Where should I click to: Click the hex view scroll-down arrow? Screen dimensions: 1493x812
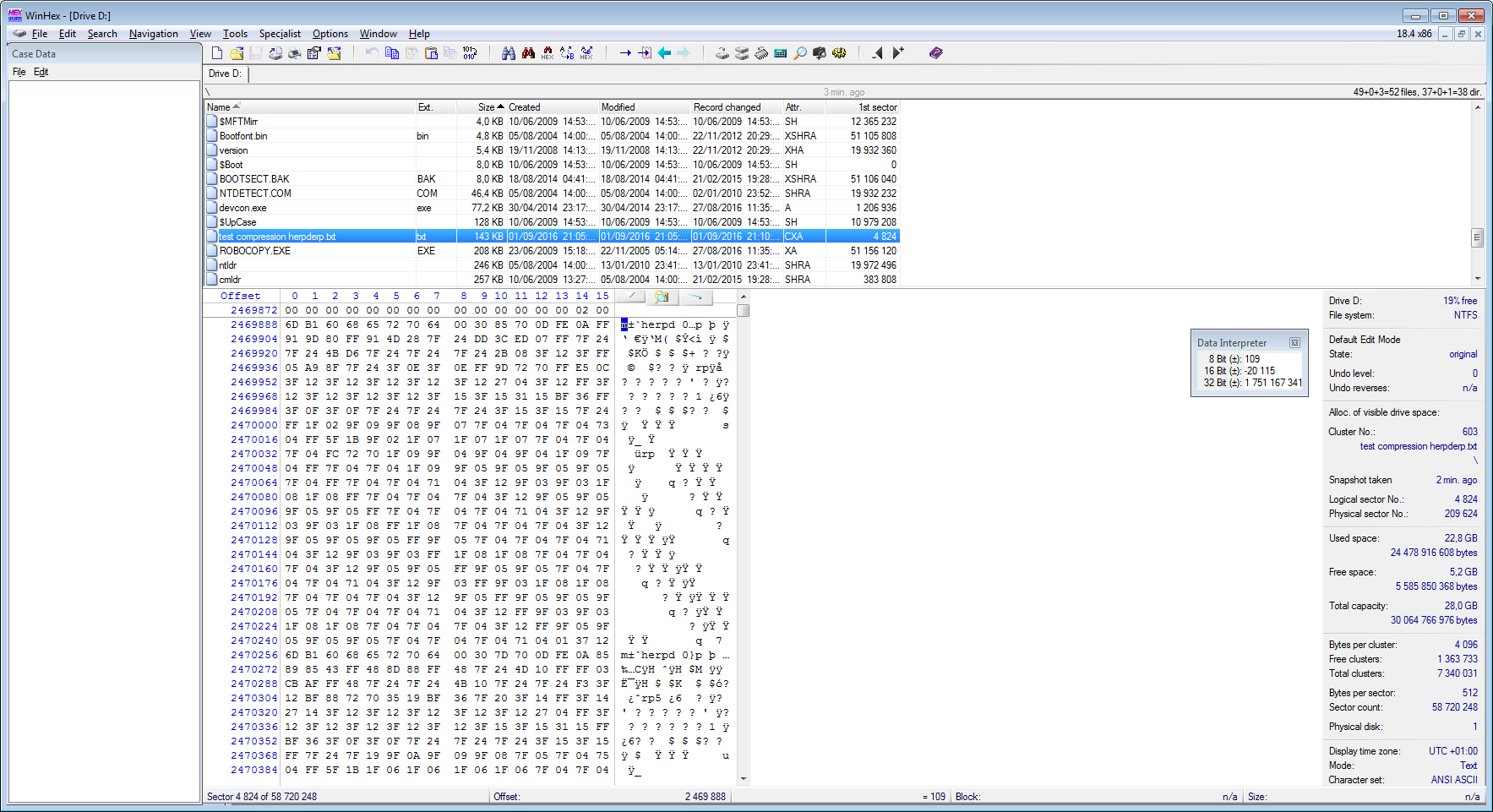744,779
